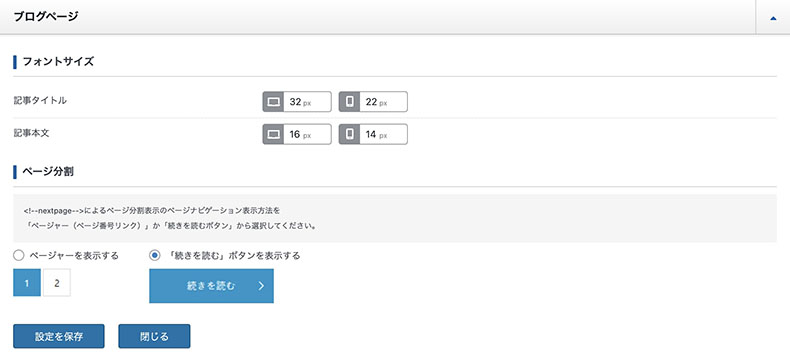
Task: Select 「続きを読む」ボタンを表示する radio button
Action: pyautogui.click(x=155, y=256)
